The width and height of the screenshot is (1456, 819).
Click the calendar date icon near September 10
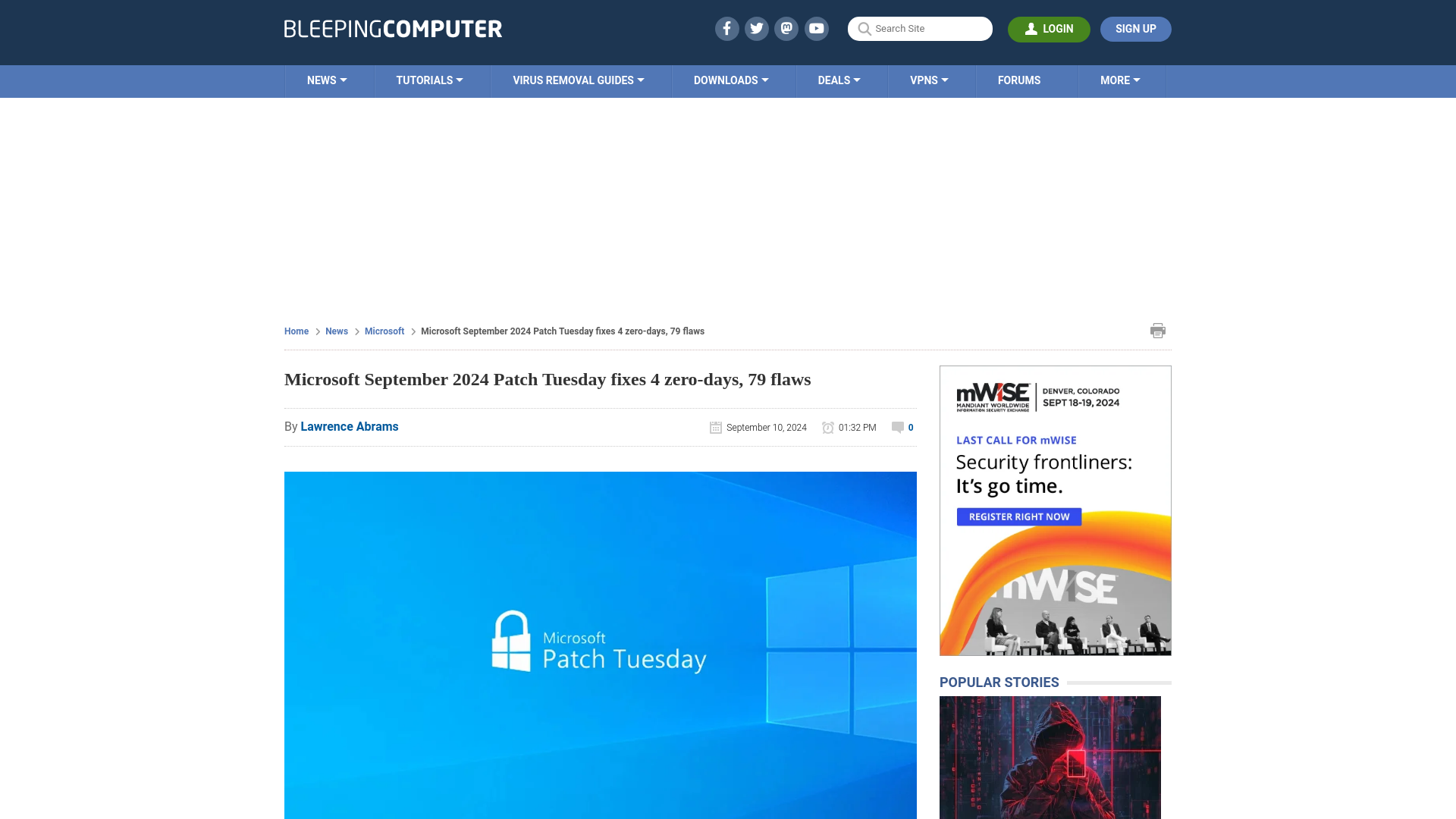(x=716, y=427)
